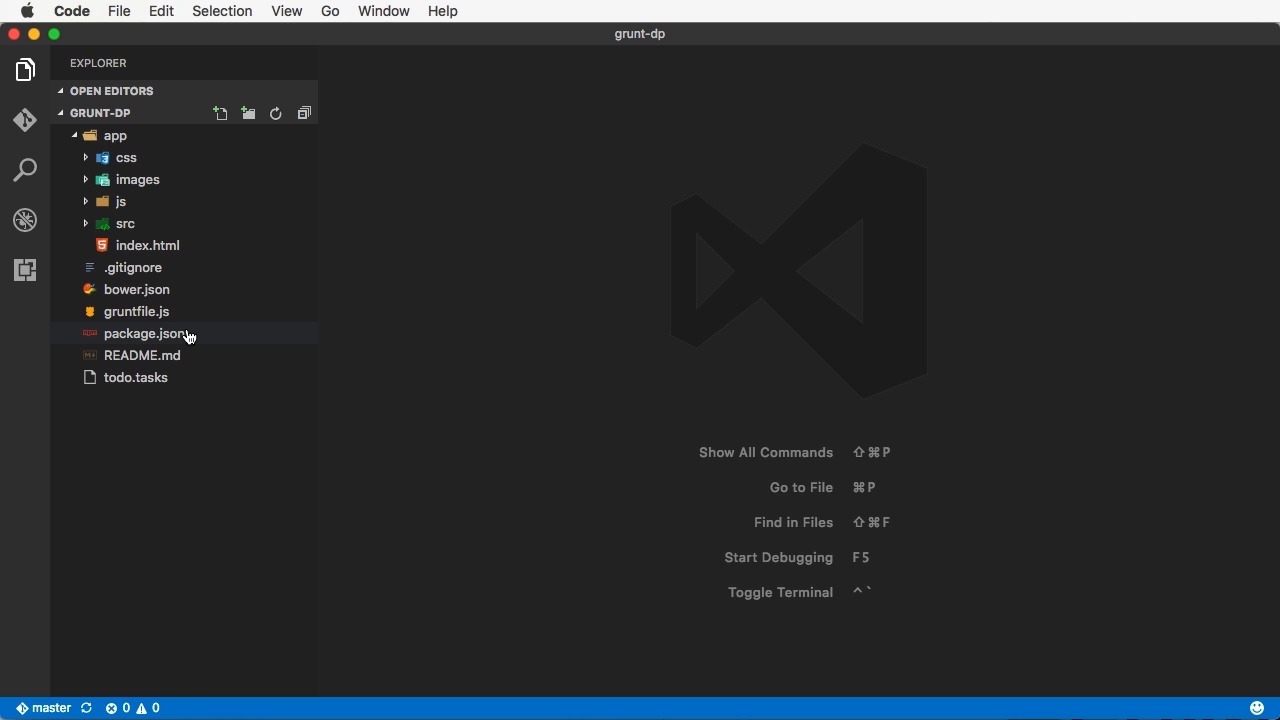Viewport: 1280px width, 720px height.
Task: Click the errors count indicator
Action: [x=118, y=708]
